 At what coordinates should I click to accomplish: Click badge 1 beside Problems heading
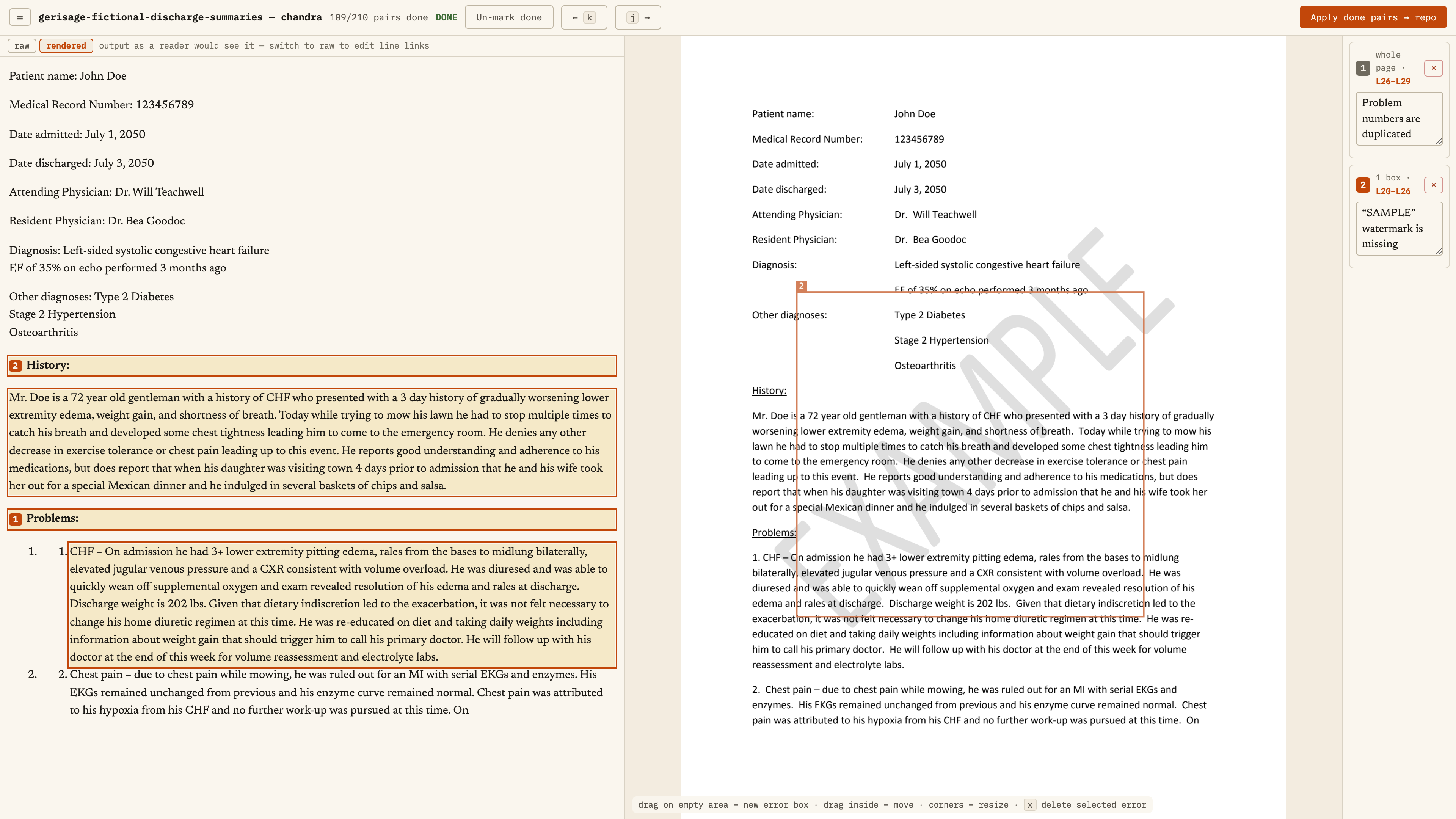[x=16, y=519]
